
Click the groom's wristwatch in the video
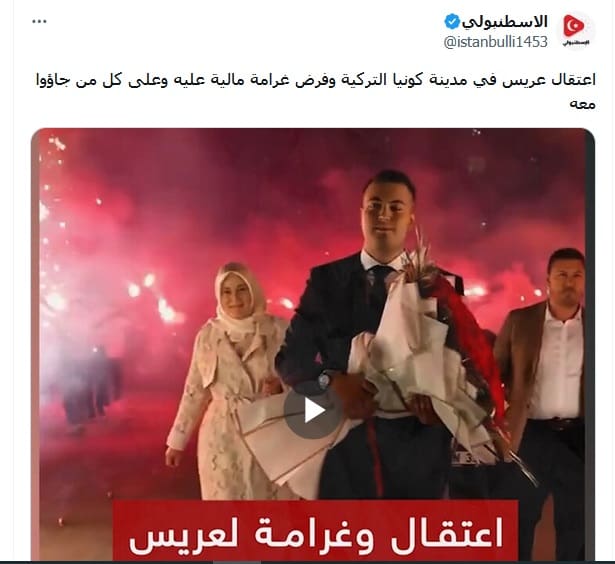click(x=325, y=380)
